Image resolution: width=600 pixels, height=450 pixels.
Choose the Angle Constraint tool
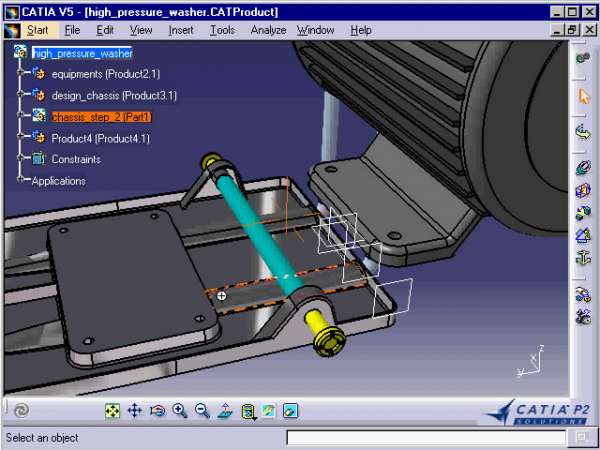pos(583,235)
